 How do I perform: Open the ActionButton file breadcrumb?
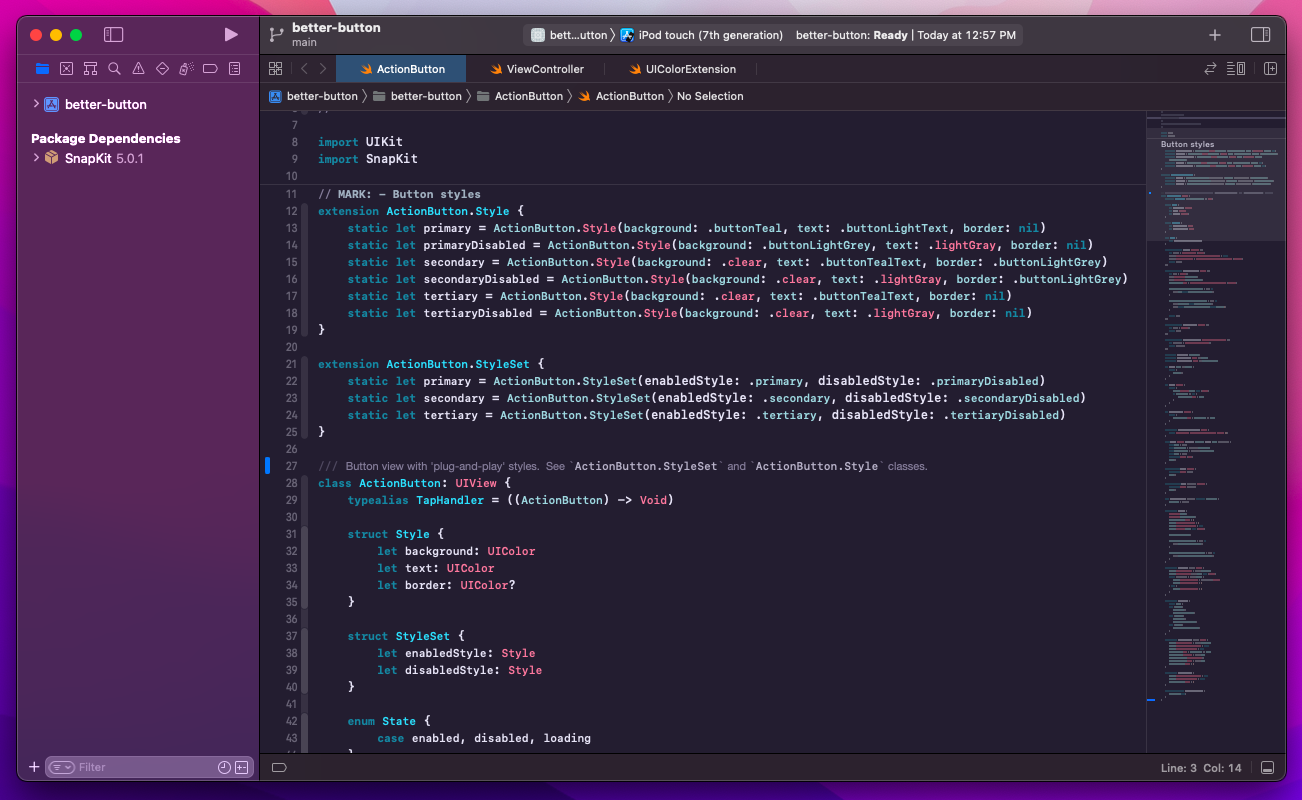621,96
